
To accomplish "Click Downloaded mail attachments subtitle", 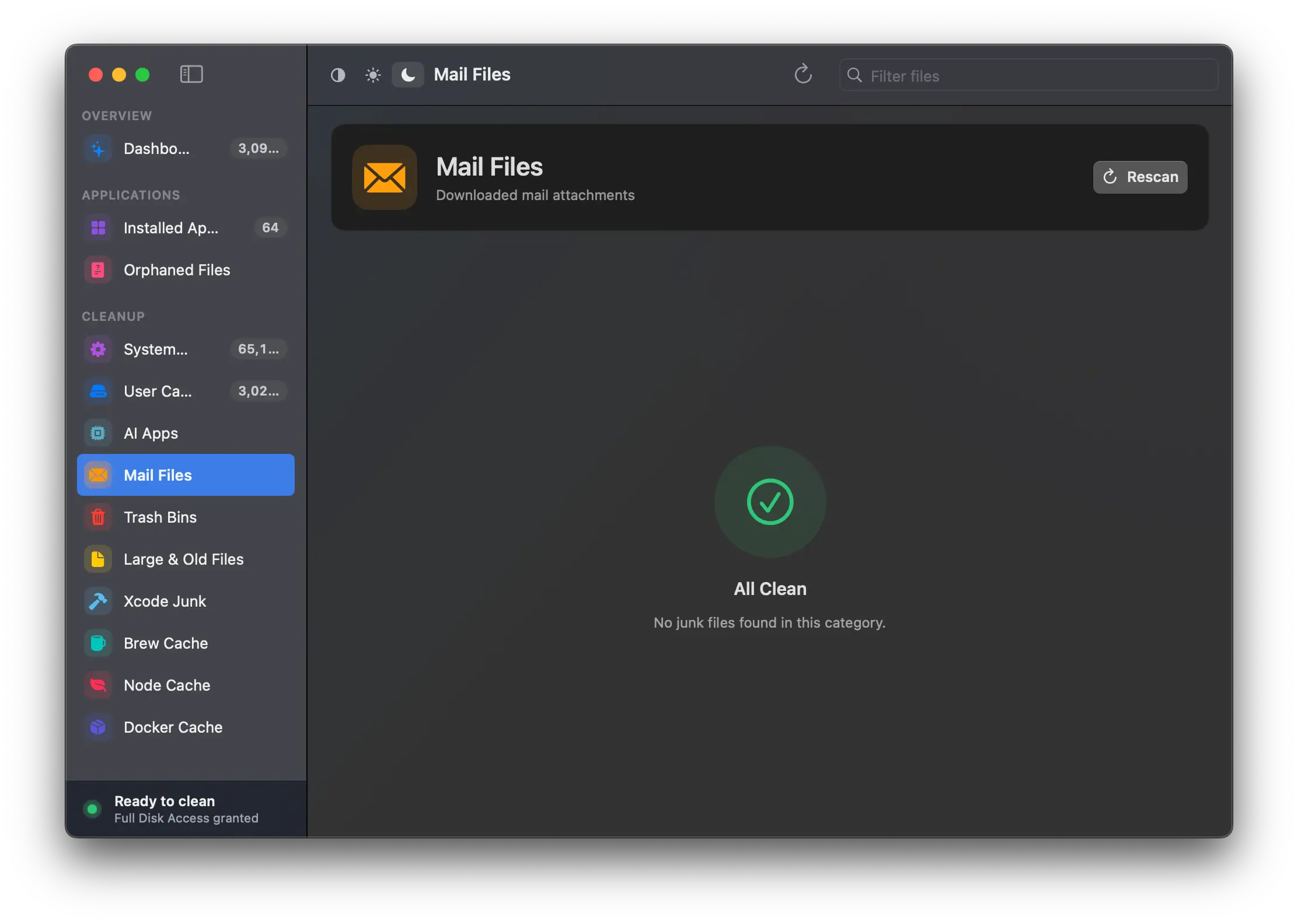I will pos(535,195).
